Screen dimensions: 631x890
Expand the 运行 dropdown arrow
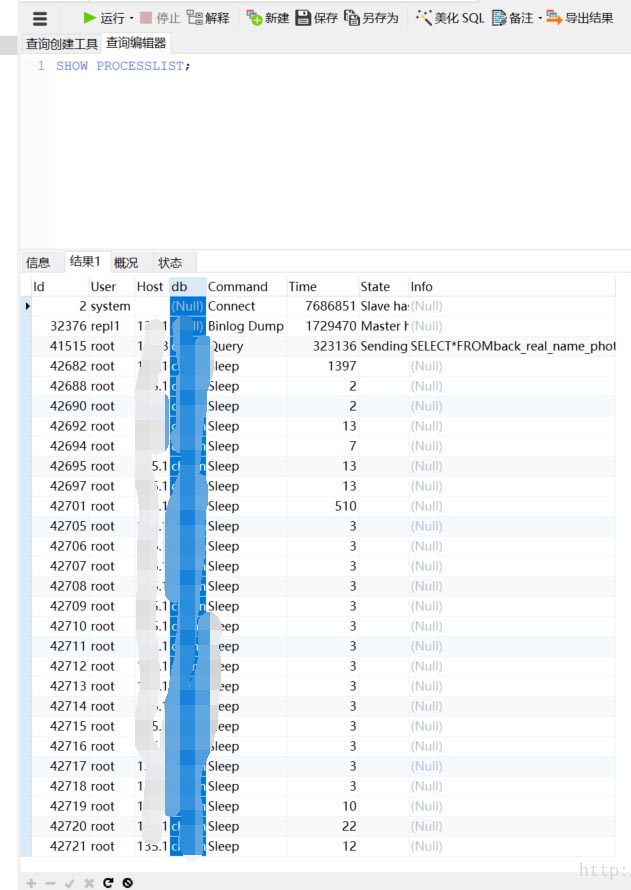pos(131,18)
